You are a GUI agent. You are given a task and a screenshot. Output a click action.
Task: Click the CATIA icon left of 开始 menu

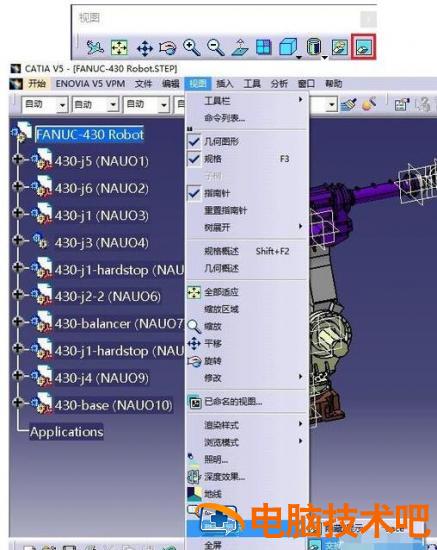16,84
